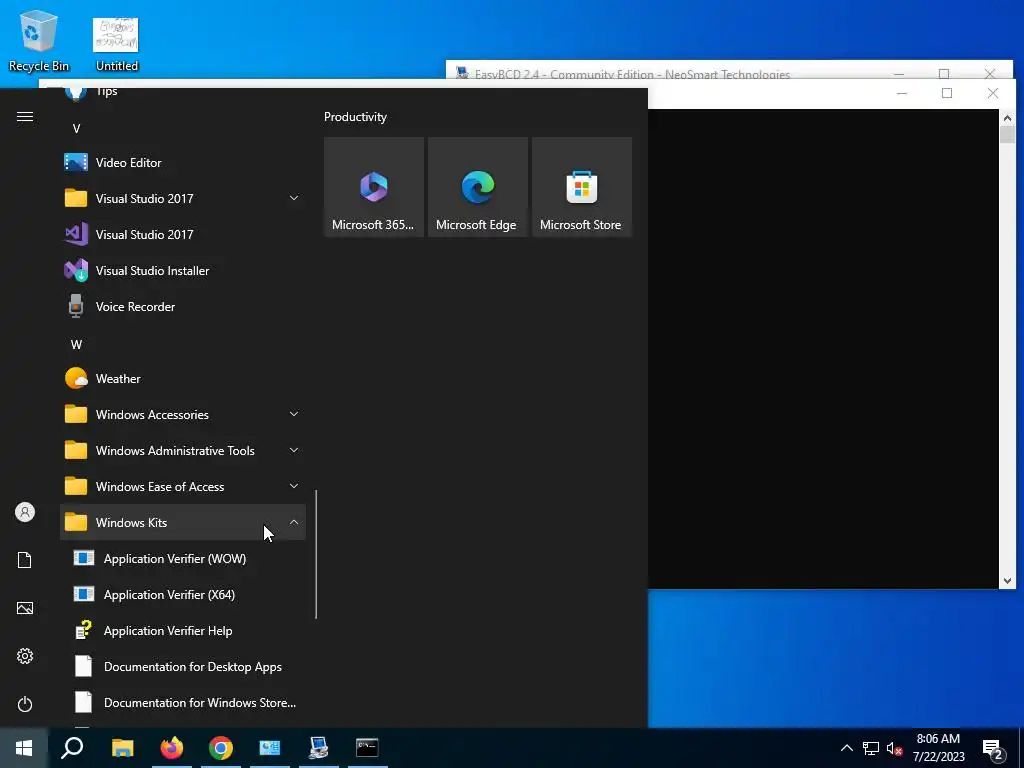Screen dimensions: 1024x768
Task: Open network status tray icon
Action: pyautogui.click(x=871, y=748)
